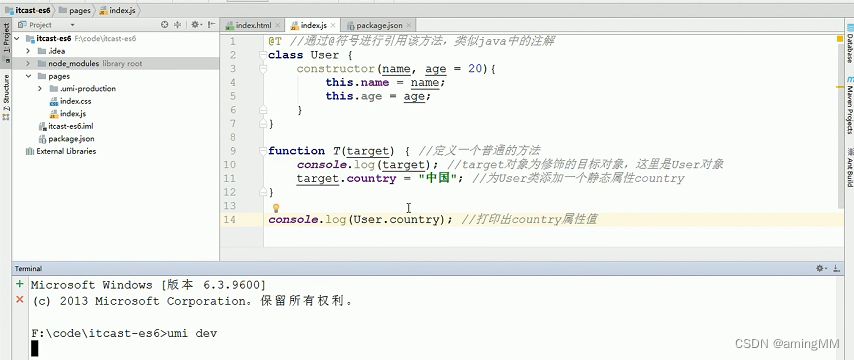Click the Terminal panel title
854x360 pixels.
click(x=28, y=269)
